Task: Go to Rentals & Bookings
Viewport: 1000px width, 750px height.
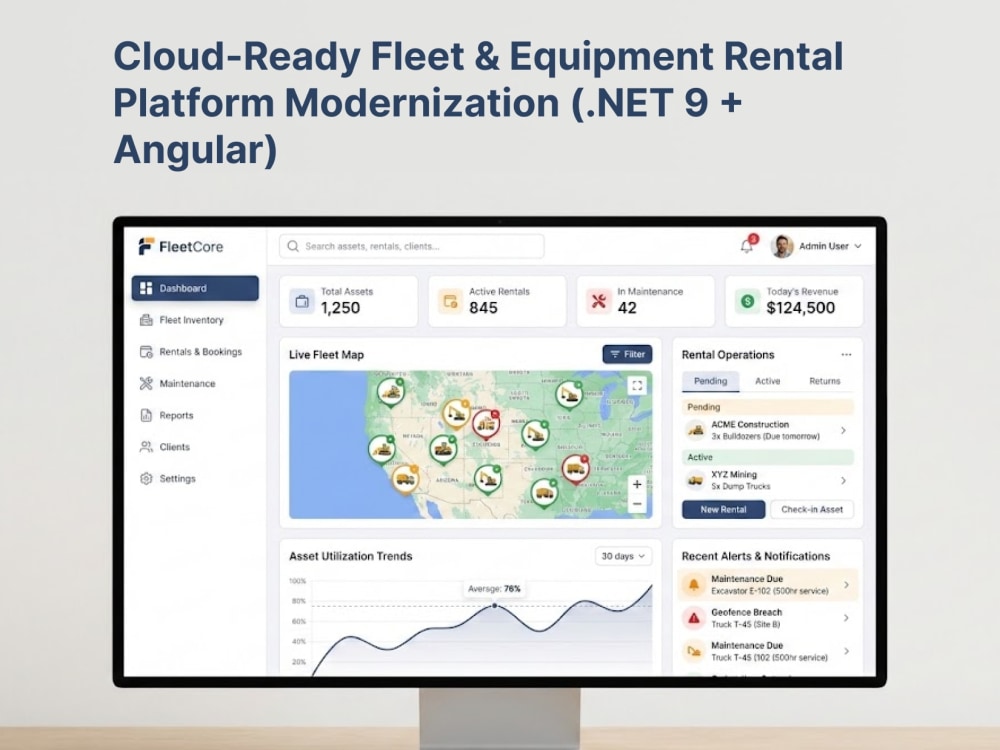Action: 195,352
